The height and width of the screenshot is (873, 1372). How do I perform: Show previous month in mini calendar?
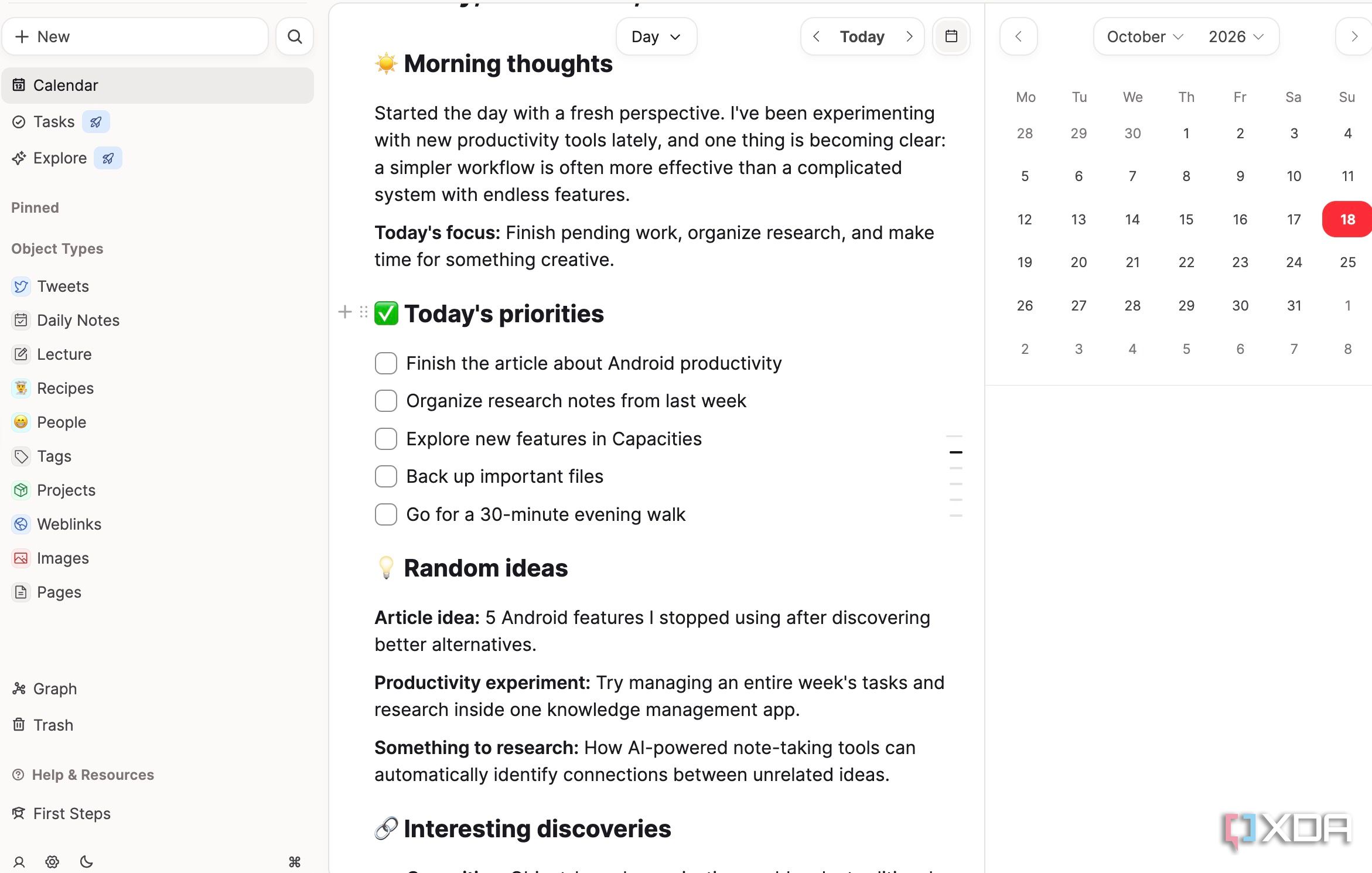click(1019, 36)
